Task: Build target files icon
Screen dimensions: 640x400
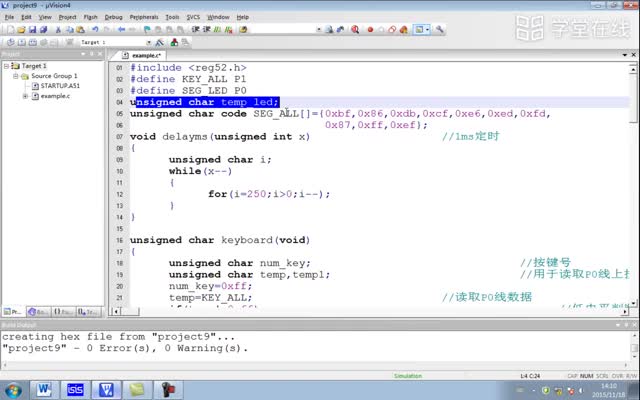Action: (x=22, y=42)
